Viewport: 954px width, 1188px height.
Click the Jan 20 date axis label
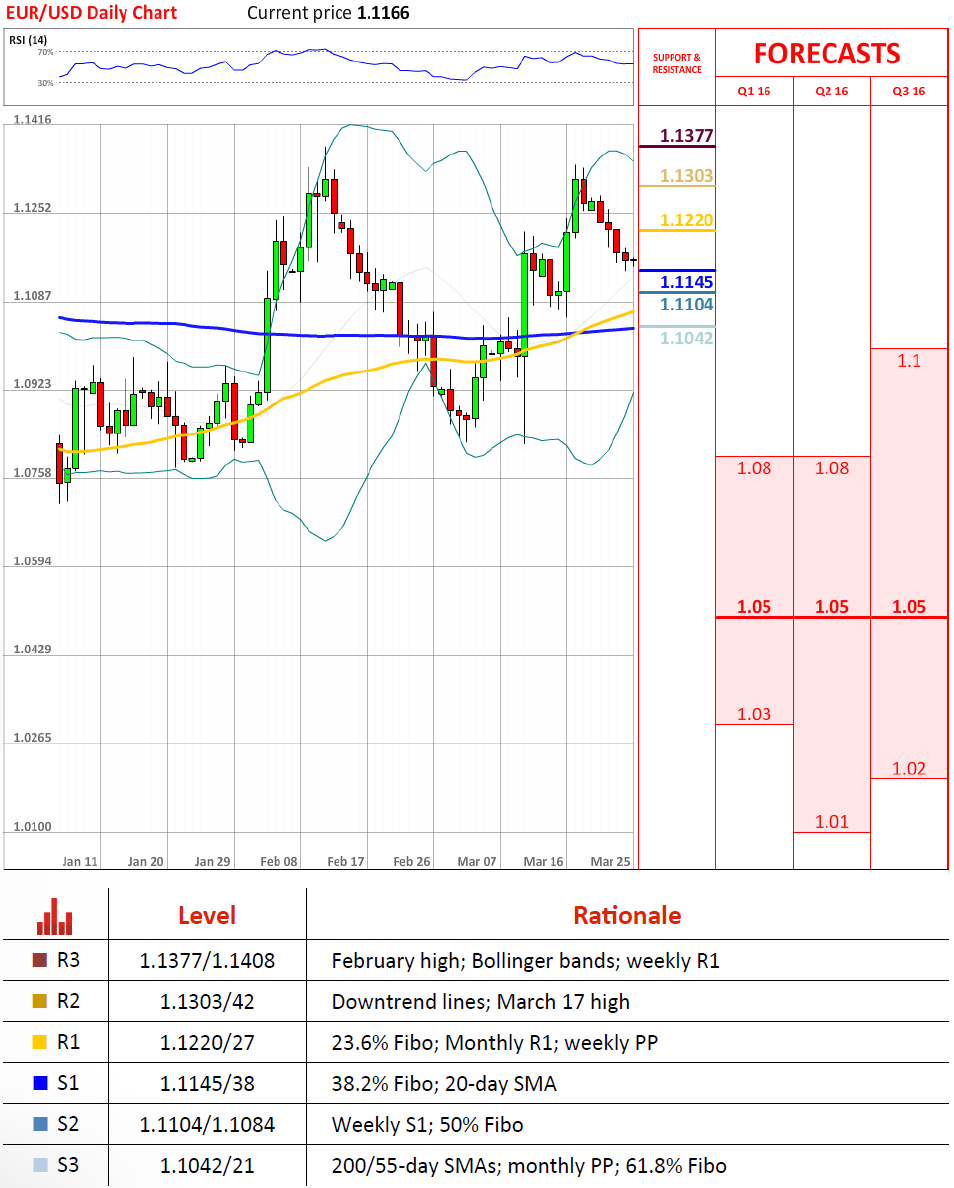pyautogui.click(x=145, y=861)
